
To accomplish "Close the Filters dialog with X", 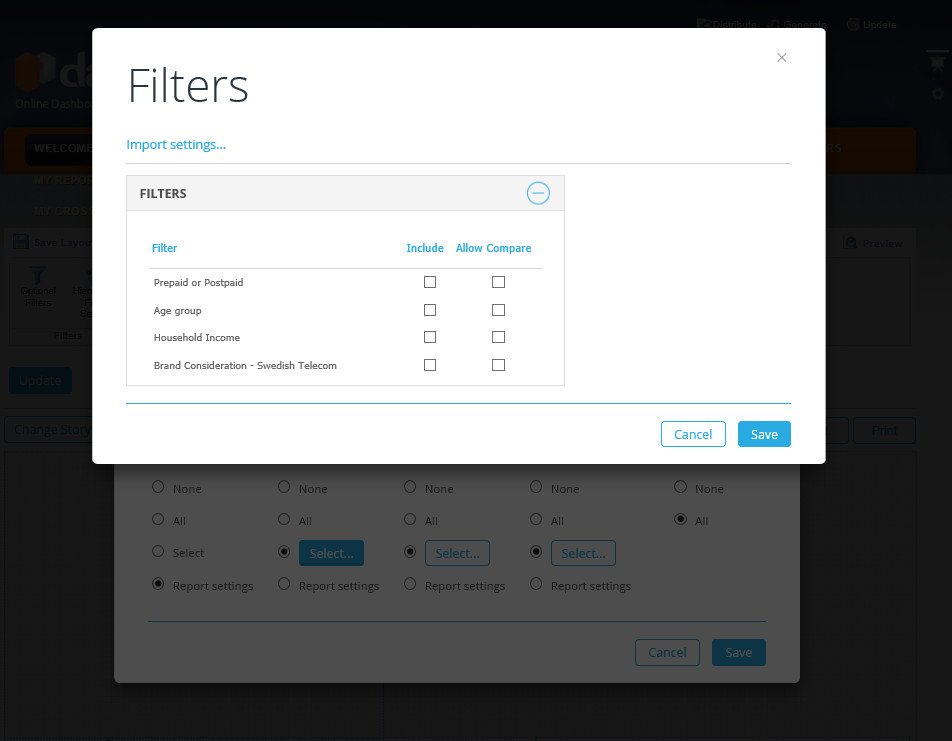I will point(781,57).
